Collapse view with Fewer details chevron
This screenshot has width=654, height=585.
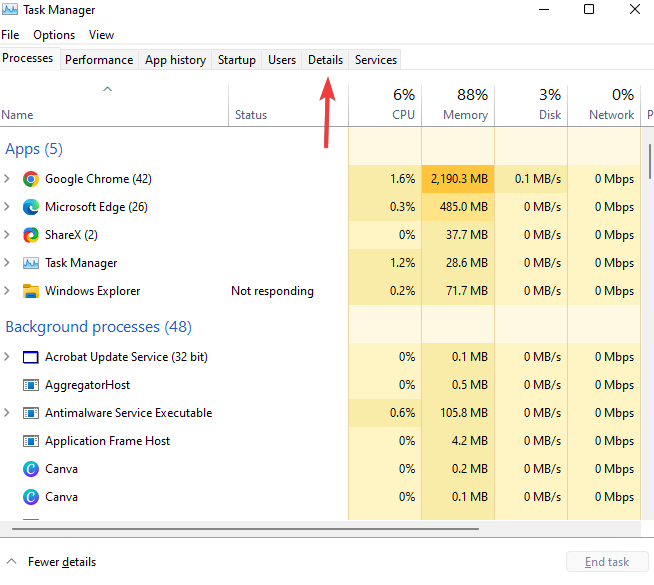coord(12,562)
